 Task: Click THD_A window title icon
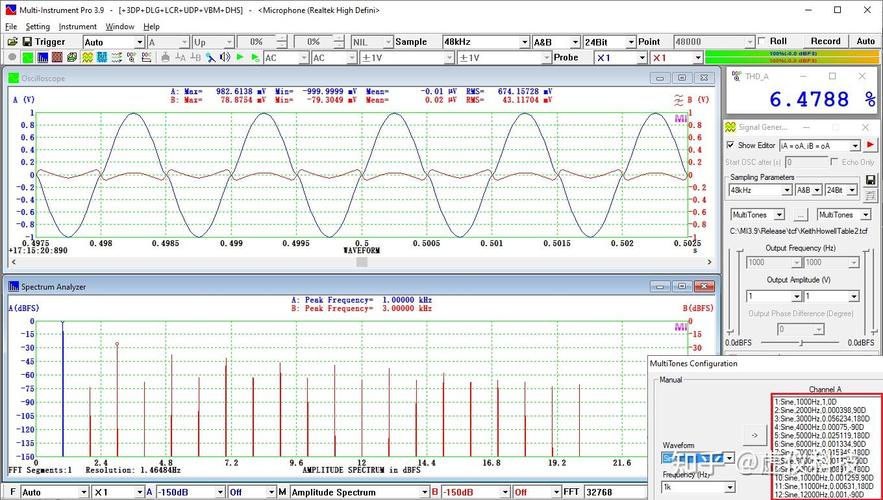coord(736,76)
